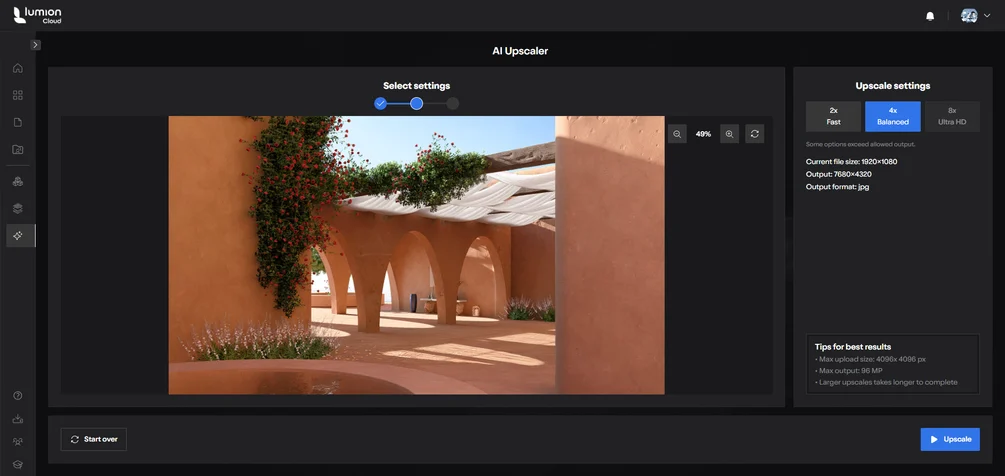Screen dimensions: 1005x476
Task: Open notifications bell icon
Action: coord(930,16)
